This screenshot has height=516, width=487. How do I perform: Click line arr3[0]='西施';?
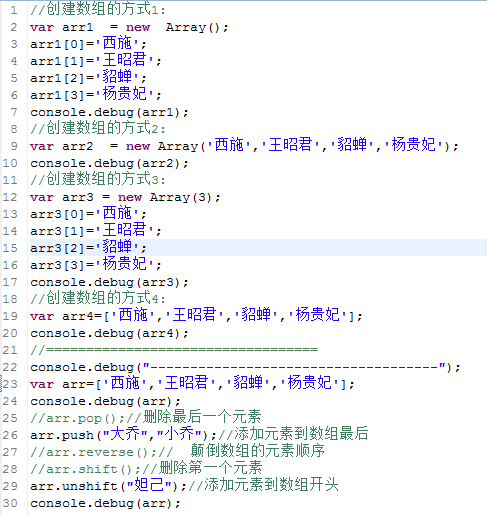pyautogui.click(x=88, y=214)
